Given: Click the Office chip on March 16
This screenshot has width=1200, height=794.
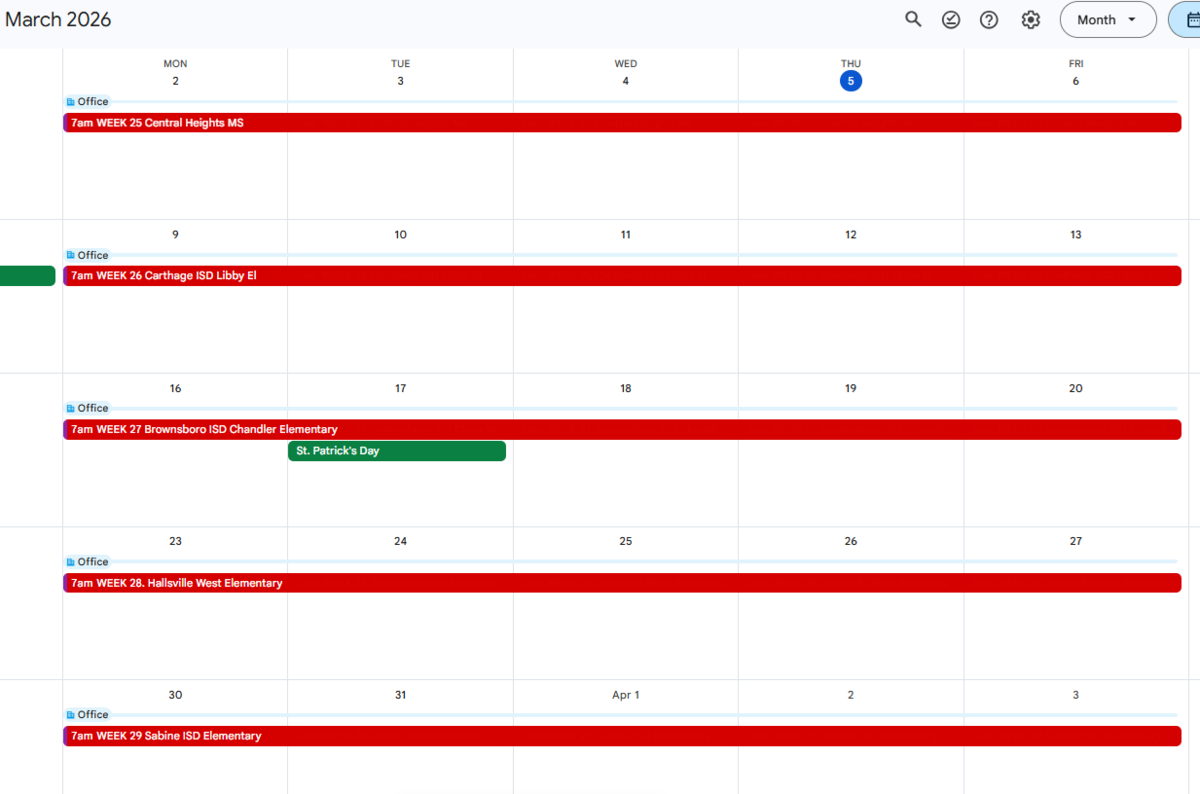Looking at the screenshot, I should (x=90, y=408).
